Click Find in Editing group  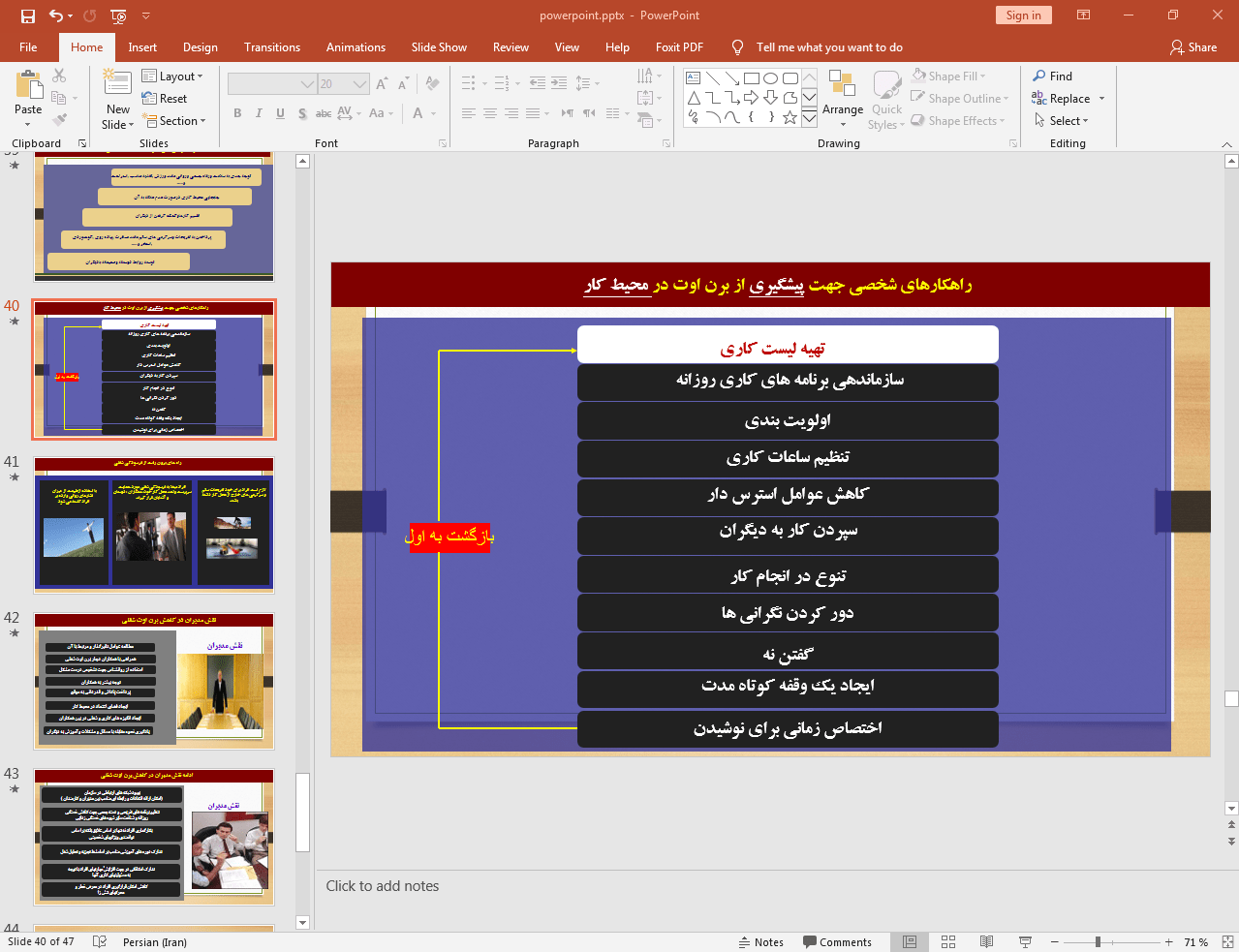pyautogui.click(x=1053, y=76)
